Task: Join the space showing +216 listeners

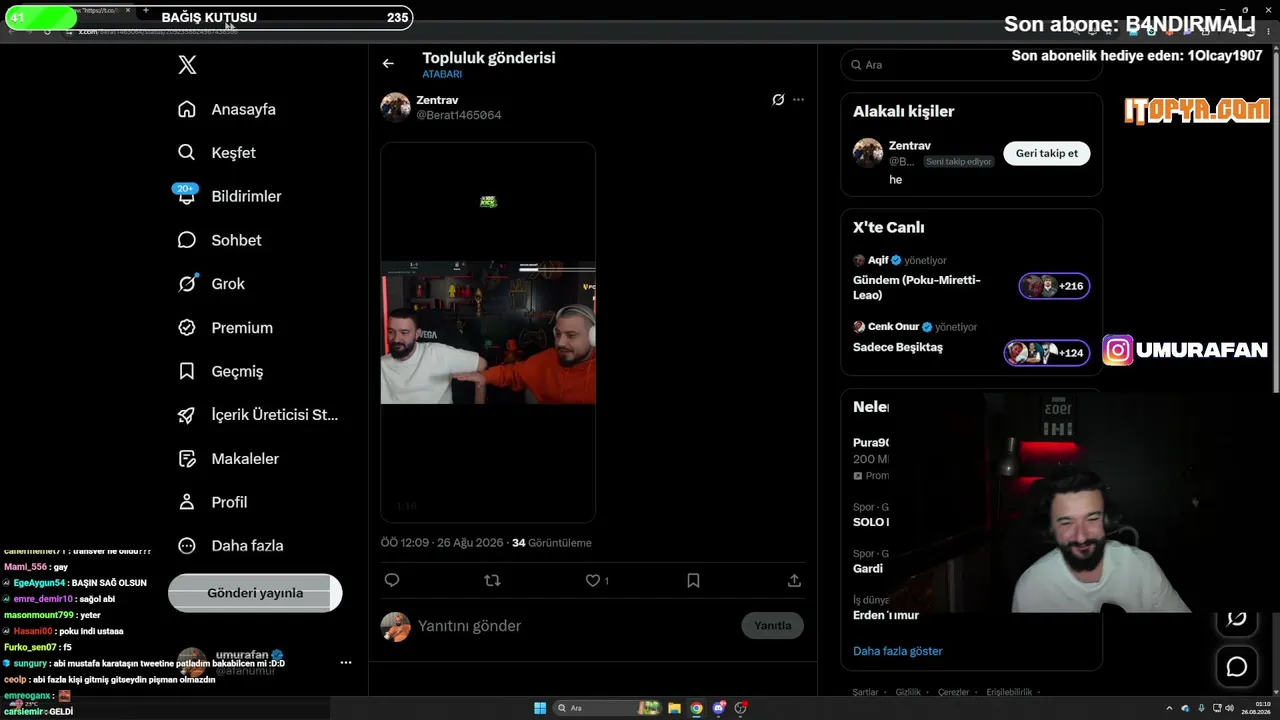Action: tap(1054, 286)
